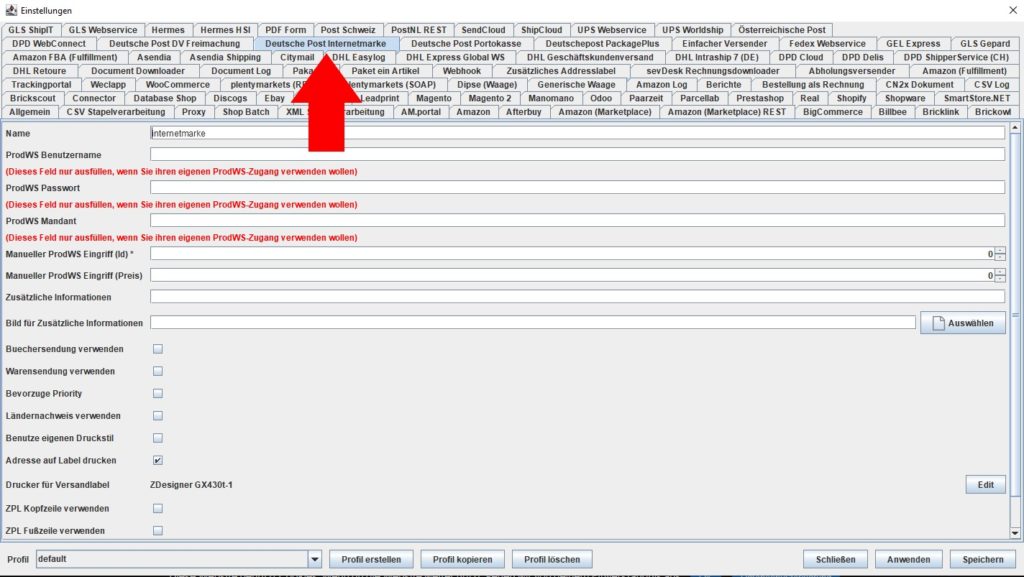Click the Schließen button
This screenshot has width=1024, height=577.
835,559
